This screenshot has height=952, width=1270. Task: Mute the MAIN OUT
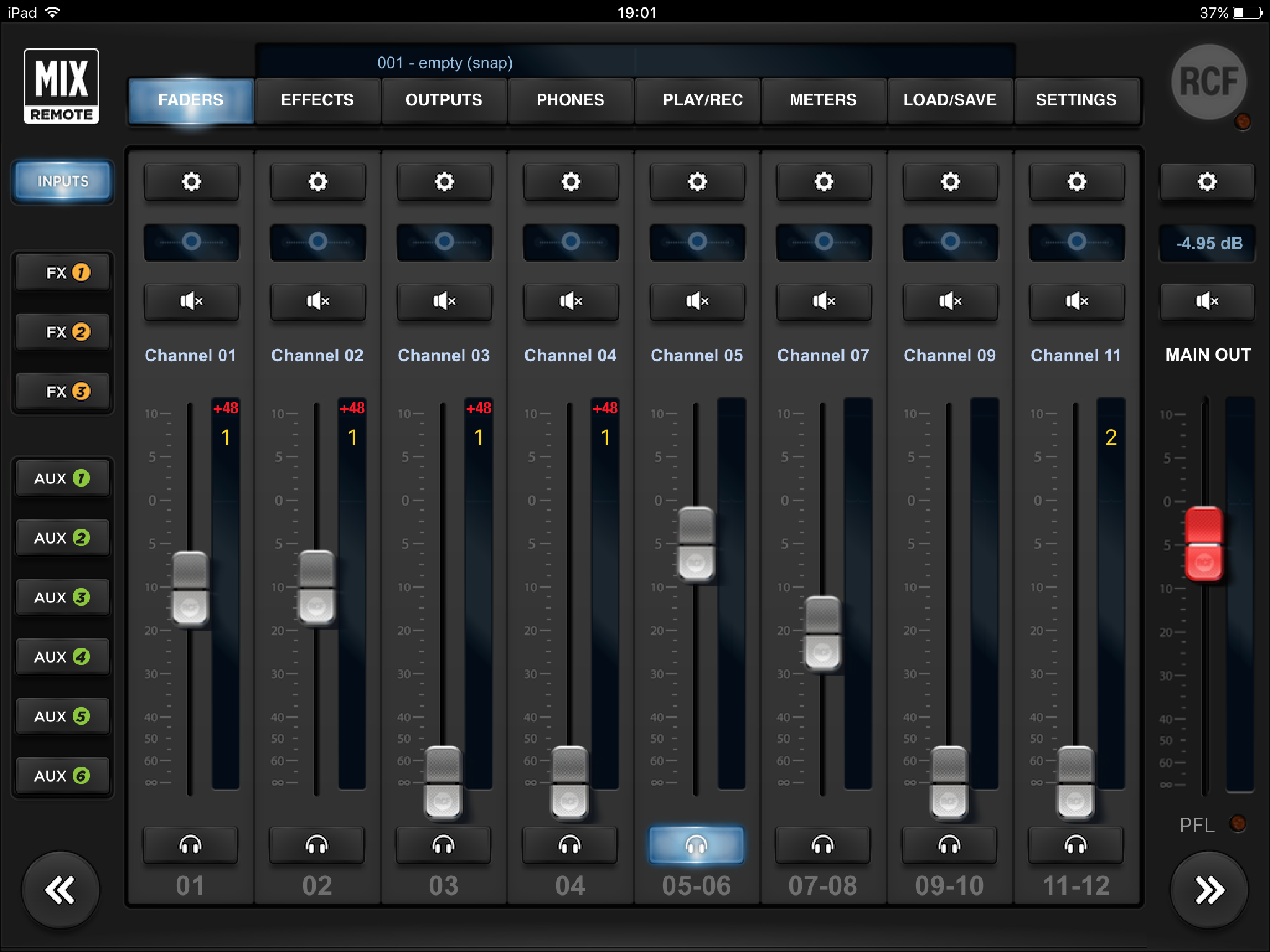pos(1207,301)
